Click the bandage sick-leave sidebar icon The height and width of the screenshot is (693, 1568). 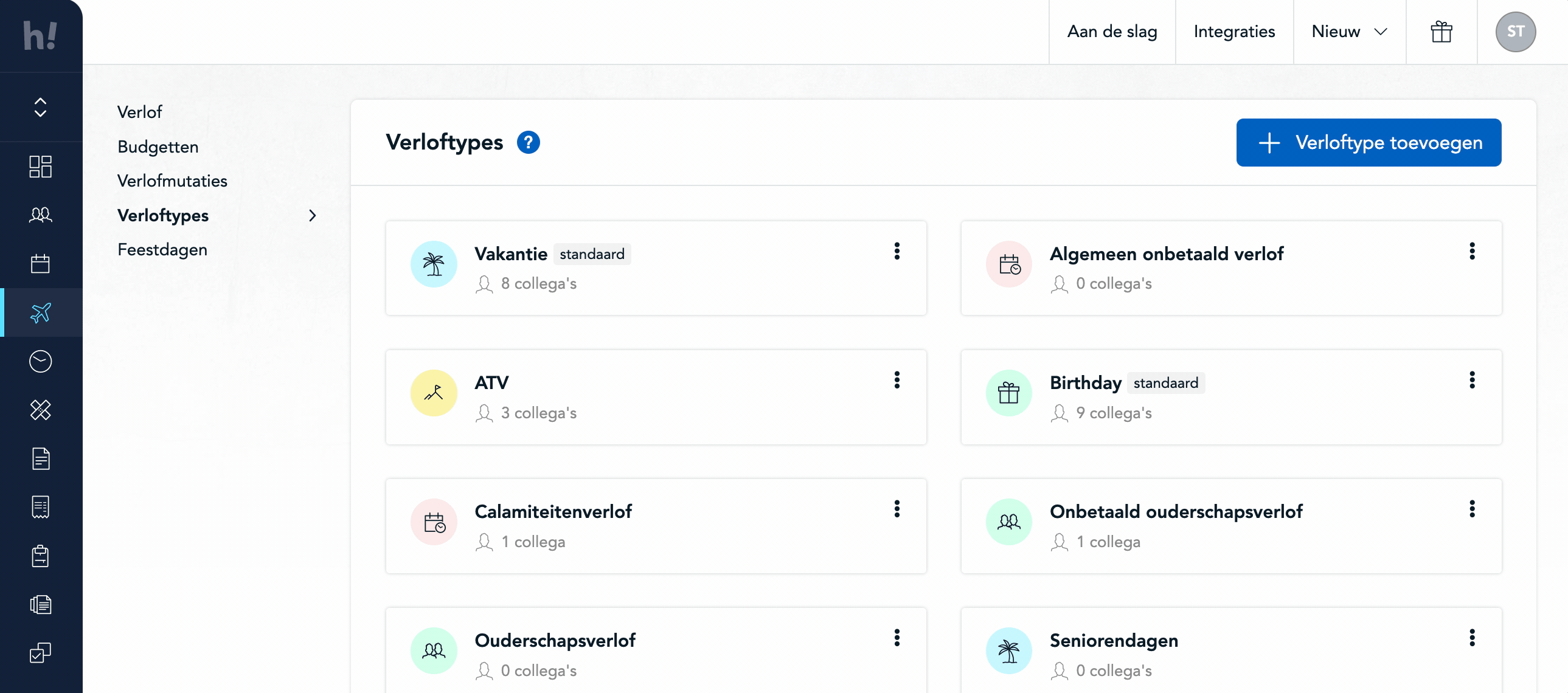pyautogui.click(x=40, y=410)
